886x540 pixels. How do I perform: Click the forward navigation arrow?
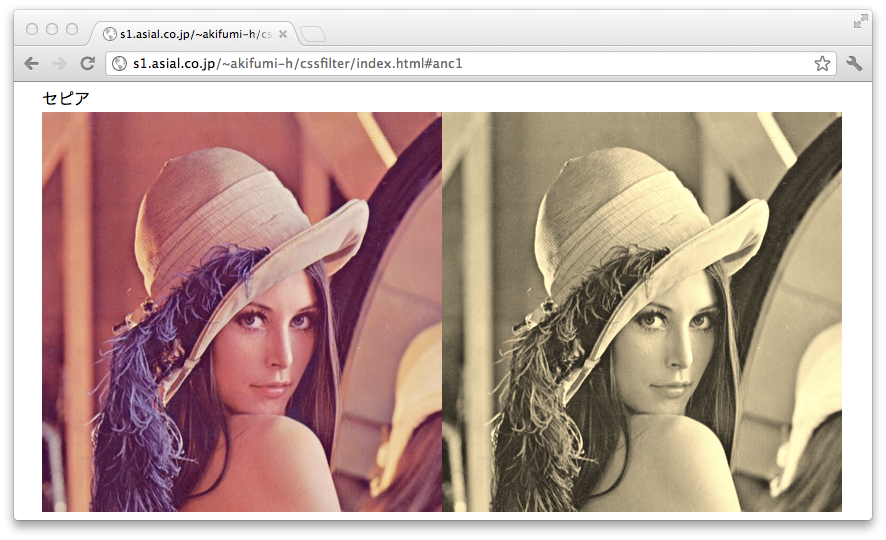[59, 63]
